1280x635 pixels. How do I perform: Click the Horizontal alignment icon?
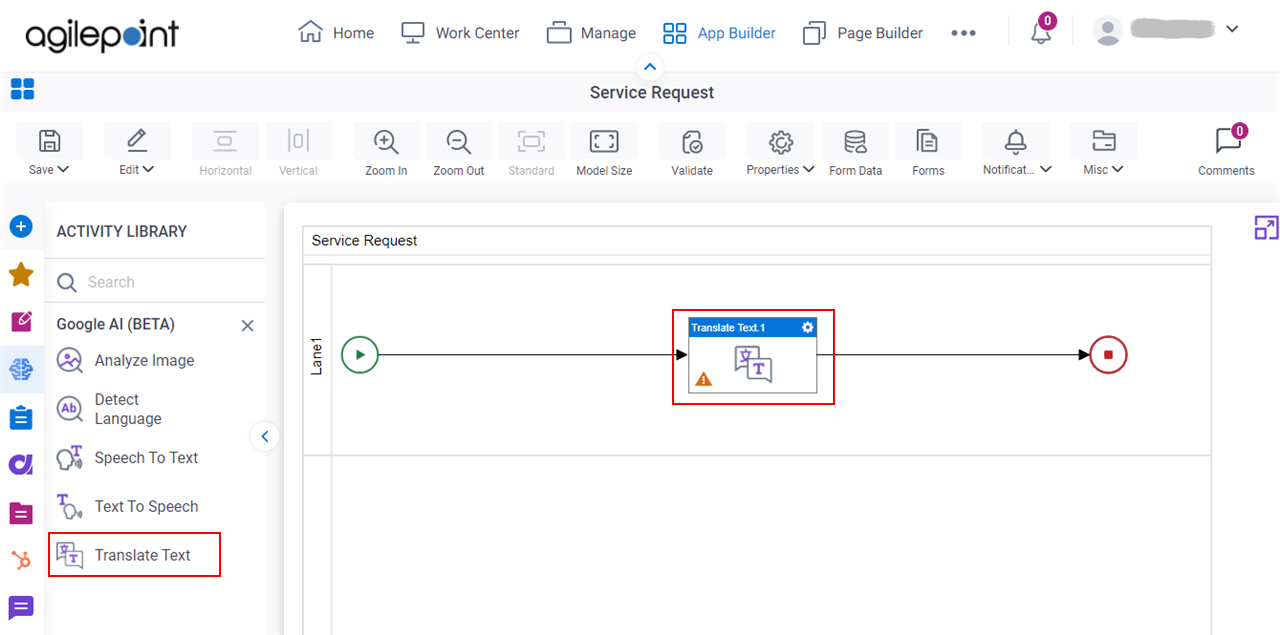(225, 141)
